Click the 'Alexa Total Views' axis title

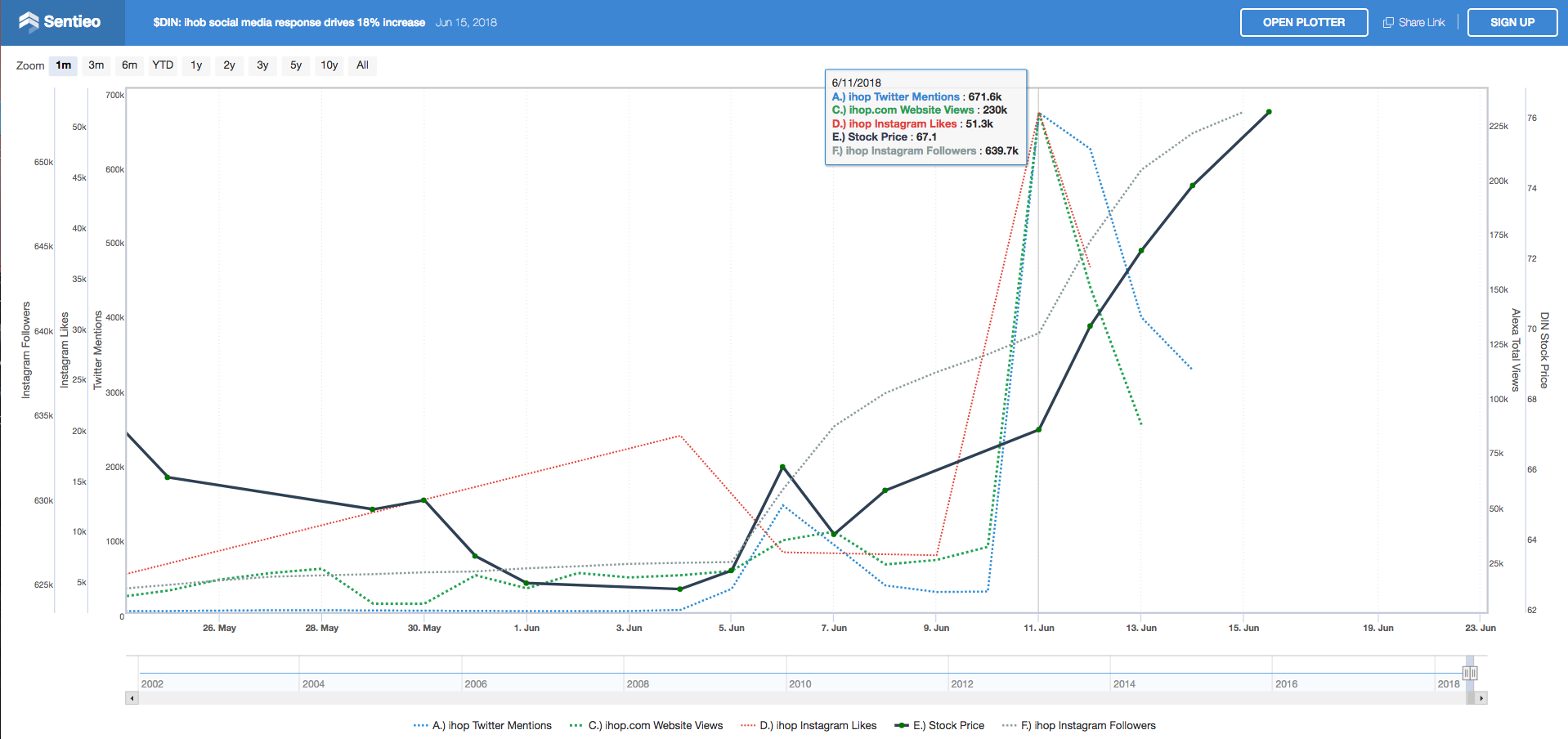[x=1515, y=350]
